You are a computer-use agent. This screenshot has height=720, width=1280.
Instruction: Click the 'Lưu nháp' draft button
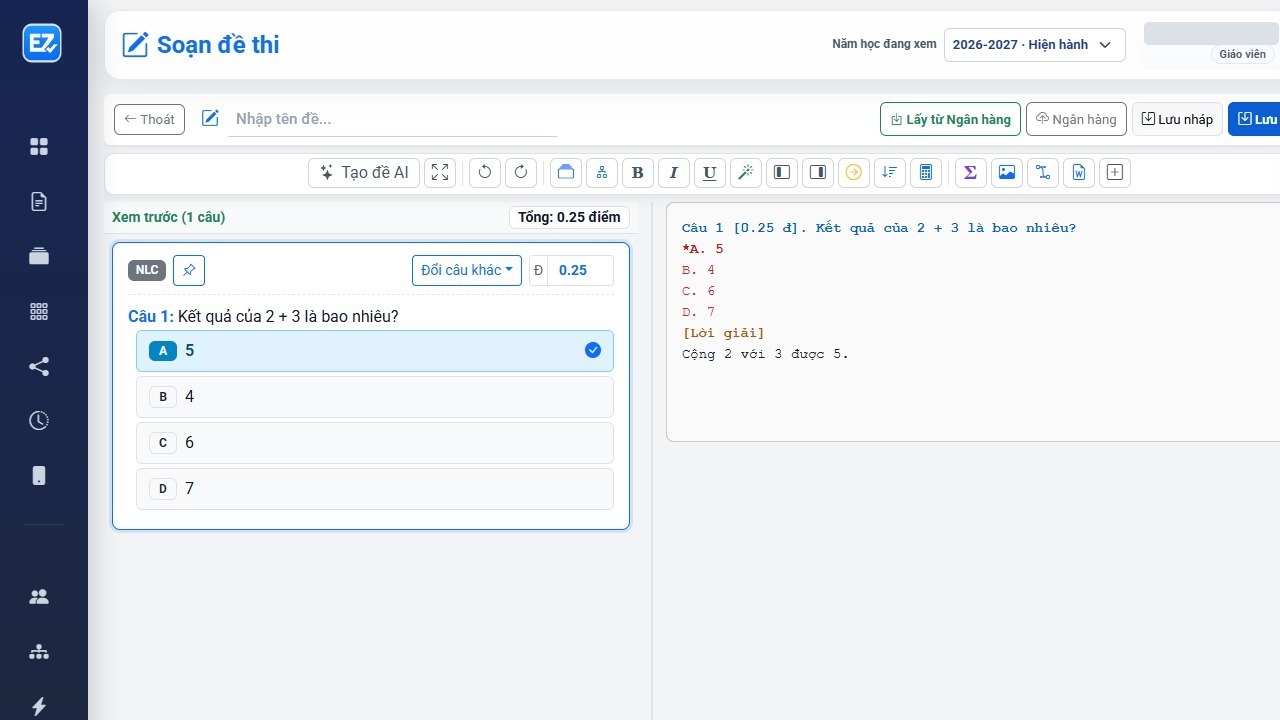(x=1177, y=119)
